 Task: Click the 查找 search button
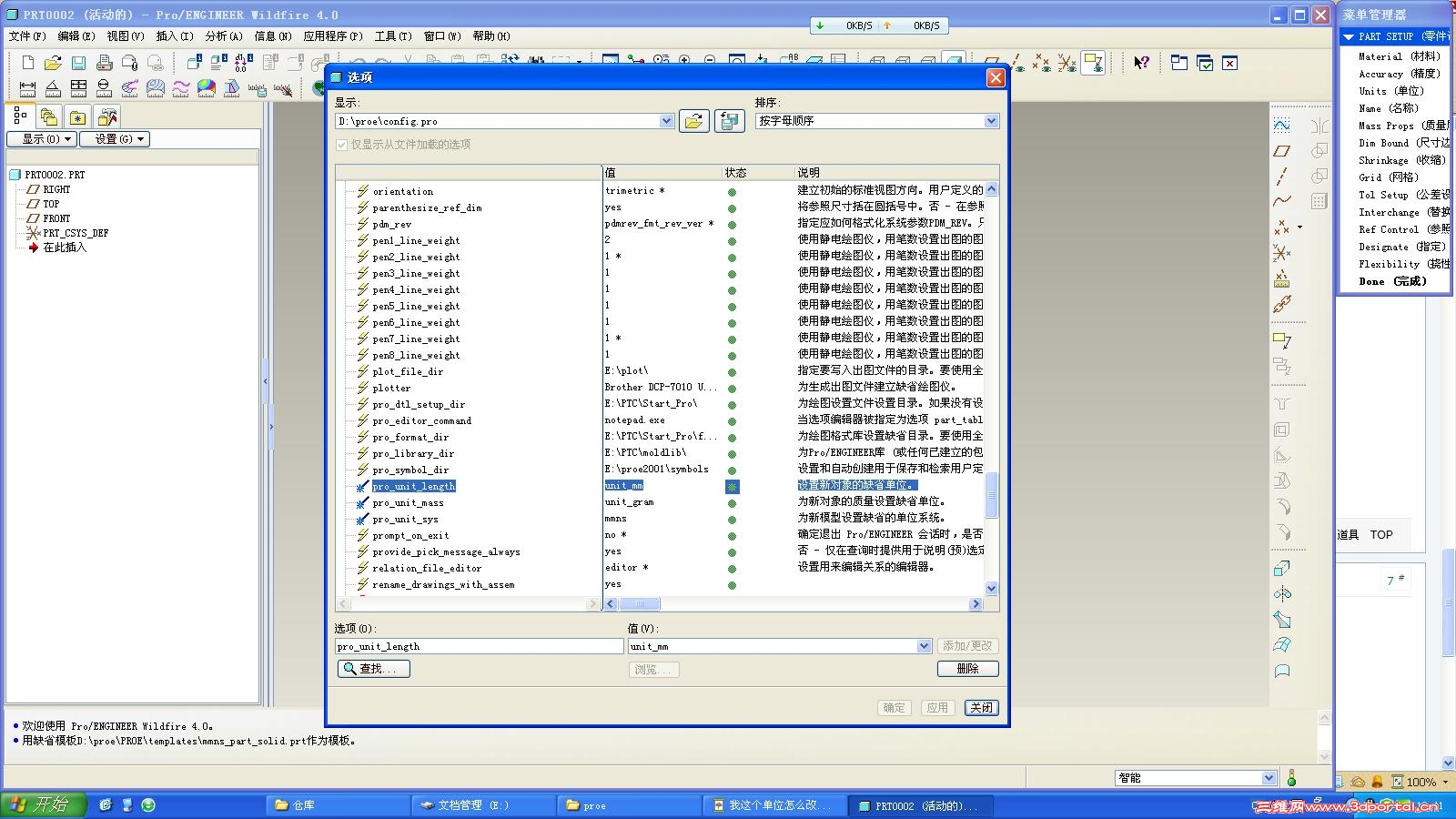click(x=374, y=669)
